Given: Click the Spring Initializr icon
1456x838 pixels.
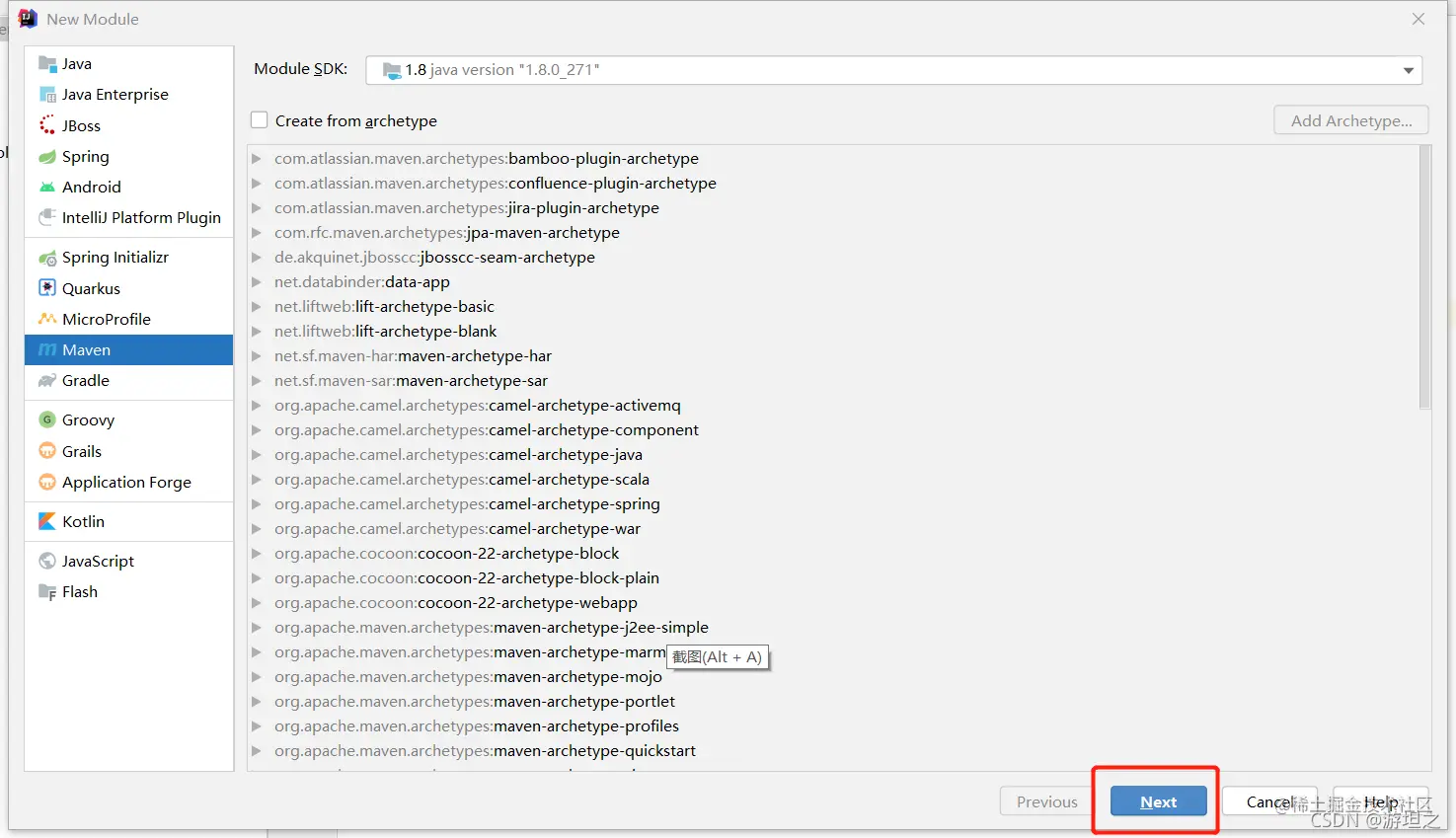Looking at the screenshot, I should click(x=46, y=258).
